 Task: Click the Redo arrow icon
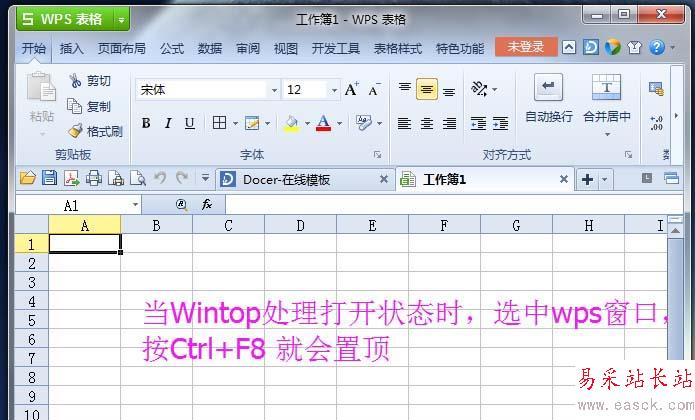point(182,178)
